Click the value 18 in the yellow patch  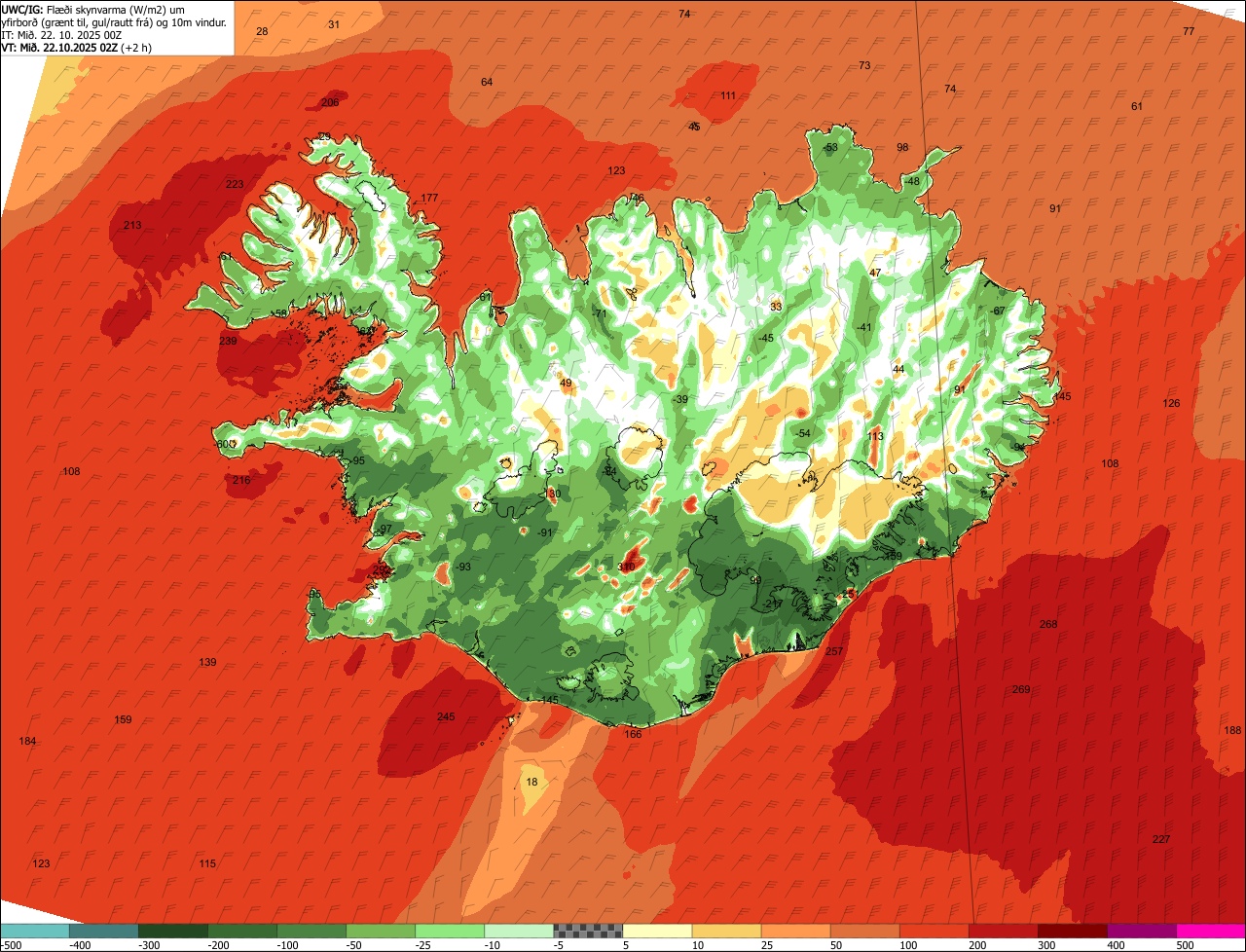point(531,782)
